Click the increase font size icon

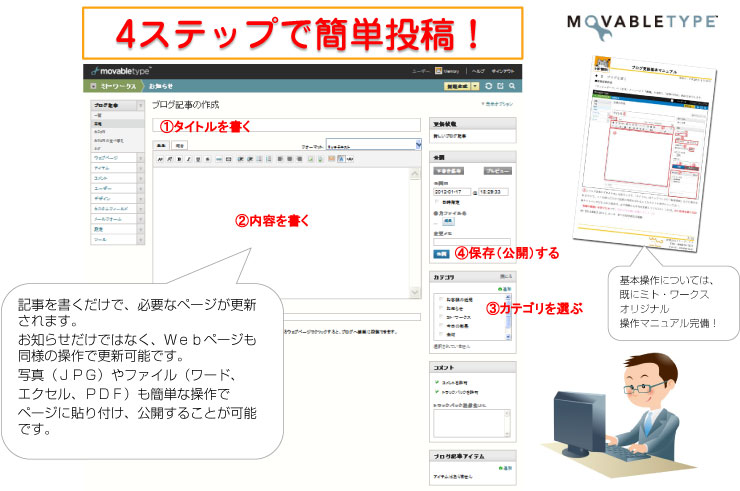click(x=169, y=159)
